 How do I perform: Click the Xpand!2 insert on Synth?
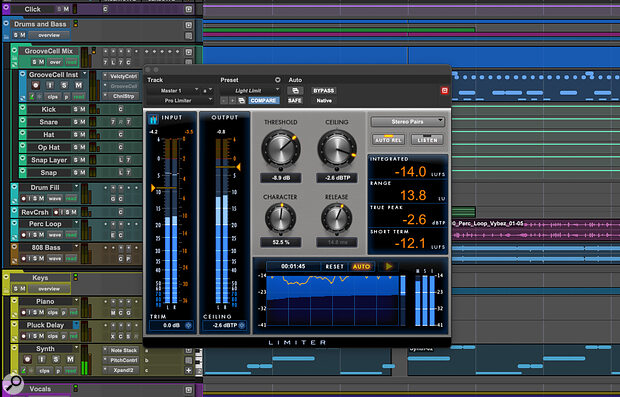(x=123, y=370)
